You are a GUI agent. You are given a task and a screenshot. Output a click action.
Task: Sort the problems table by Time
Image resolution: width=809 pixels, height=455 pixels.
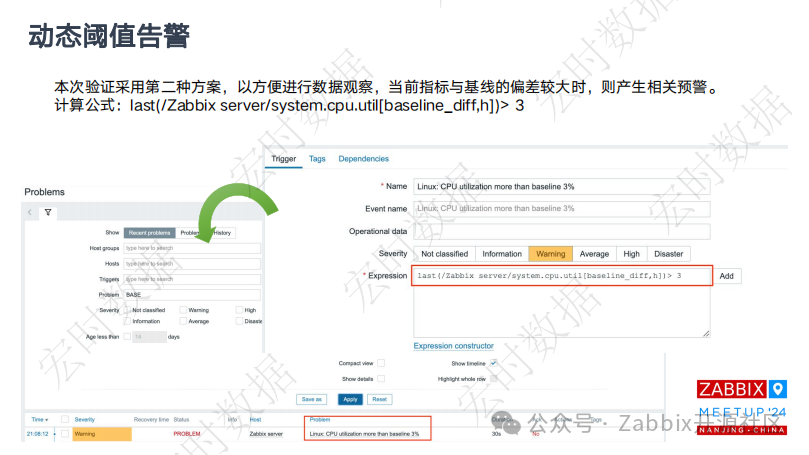[x=40, y=419]
